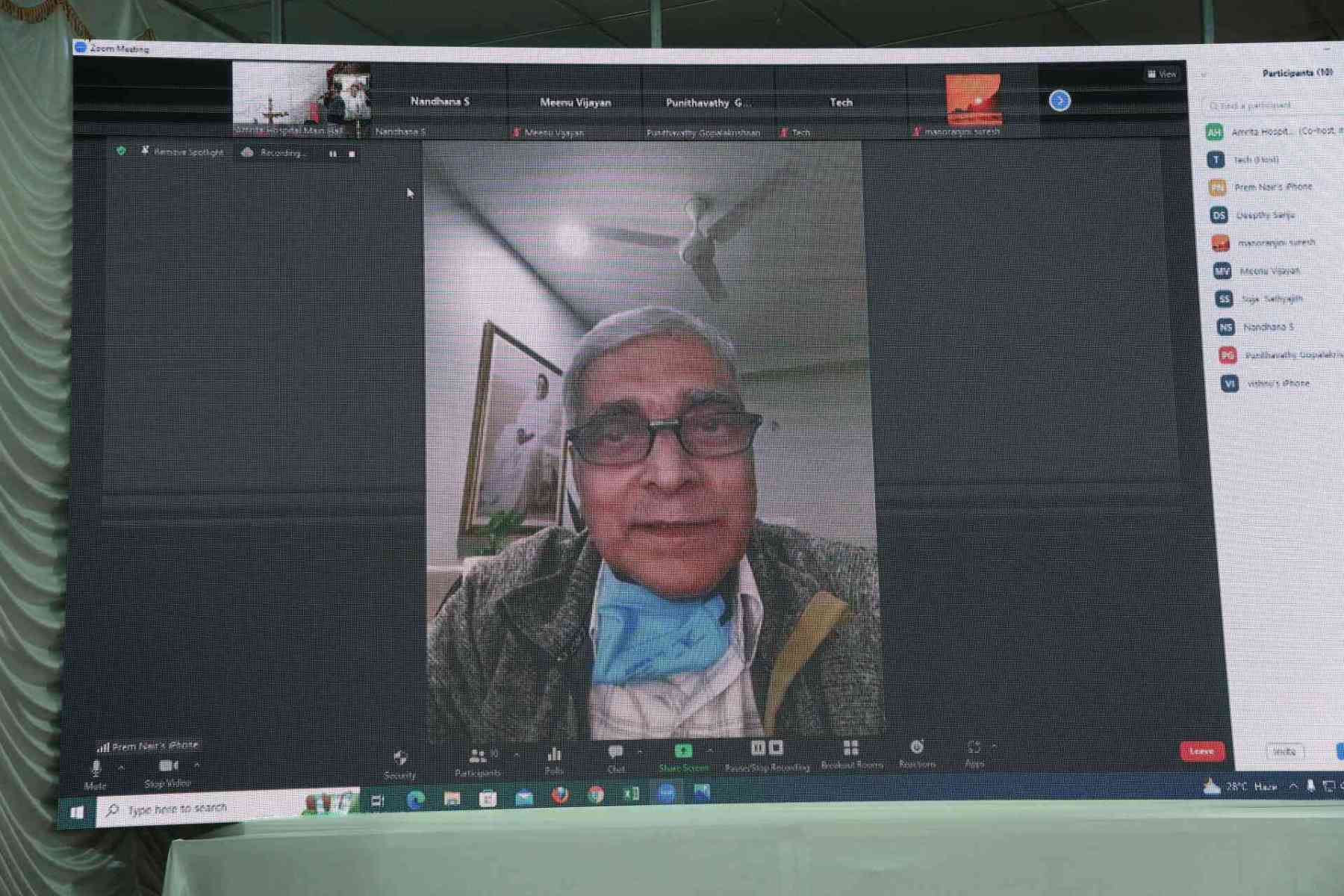Open Microsoft Store from the taskbar

[488, 799]
